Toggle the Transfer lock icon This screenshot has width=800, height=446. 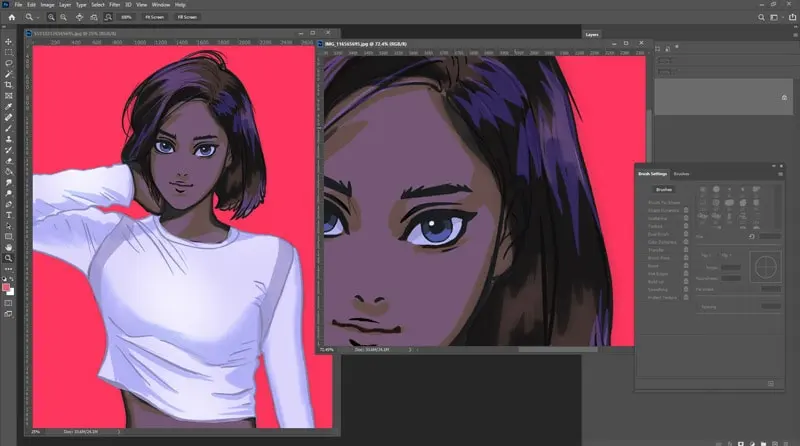(686, 250)
